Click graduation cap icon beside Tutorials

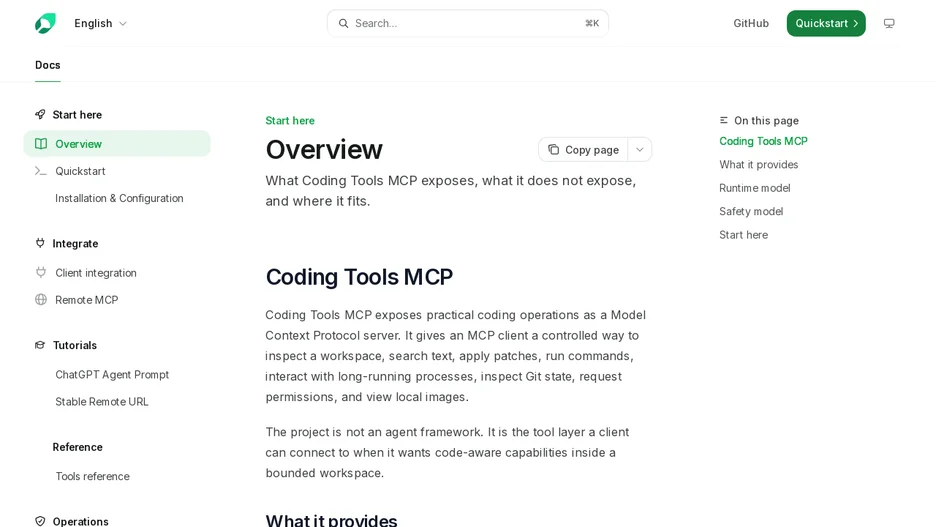(40, 345)
